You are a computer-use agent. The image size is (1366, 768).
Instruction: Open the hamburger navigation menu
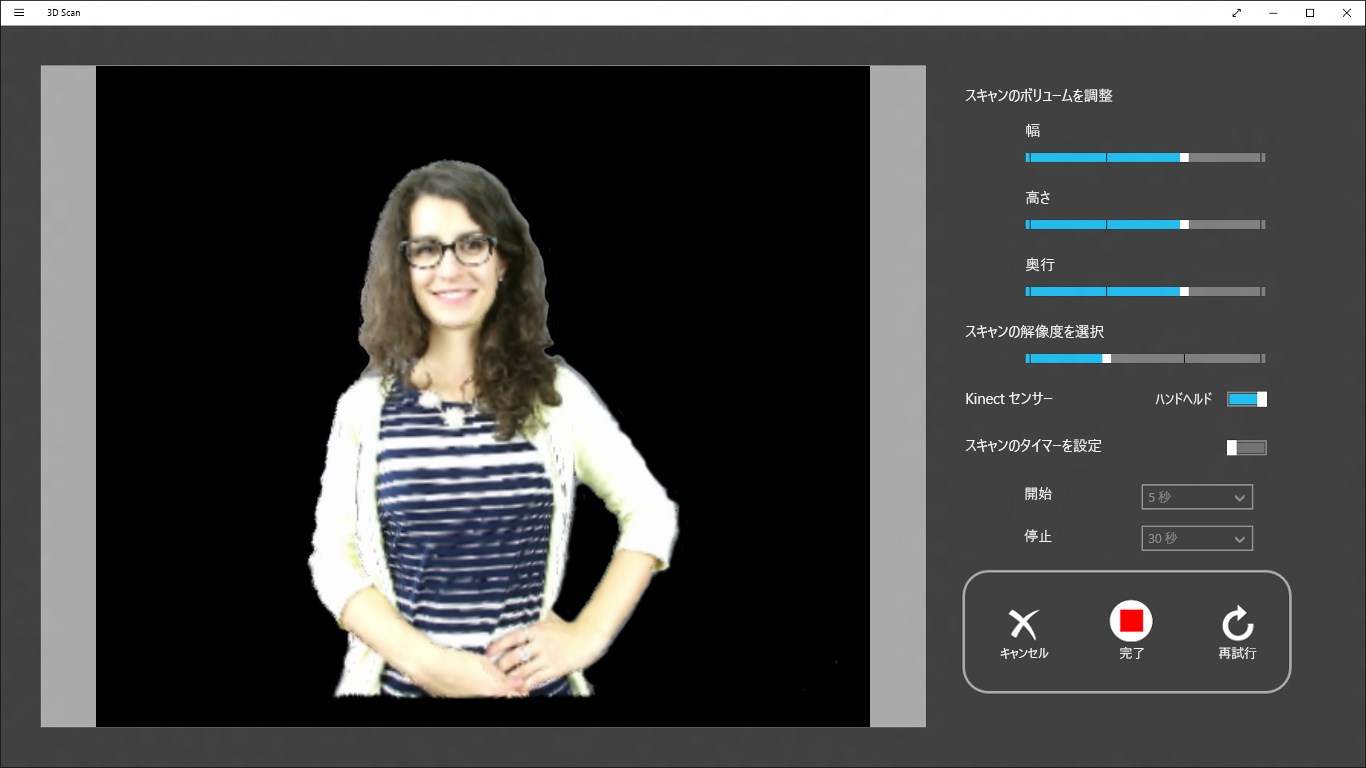point(18,12)
